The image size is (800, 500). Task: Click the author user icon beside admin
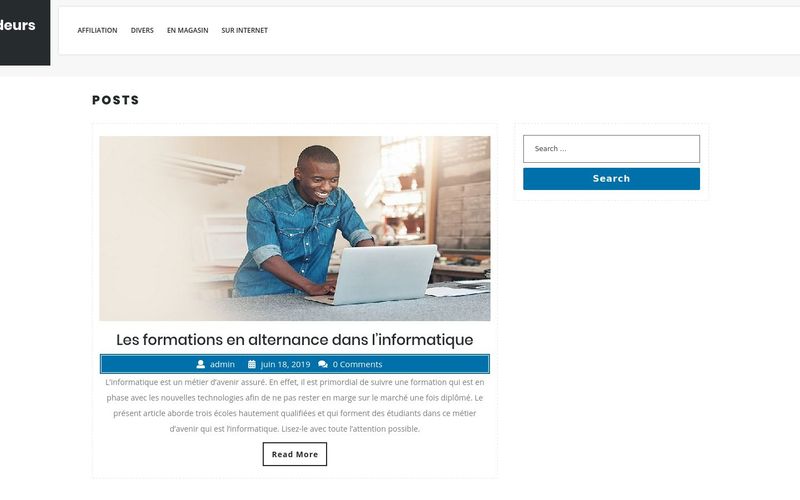[x=201, y=364]
